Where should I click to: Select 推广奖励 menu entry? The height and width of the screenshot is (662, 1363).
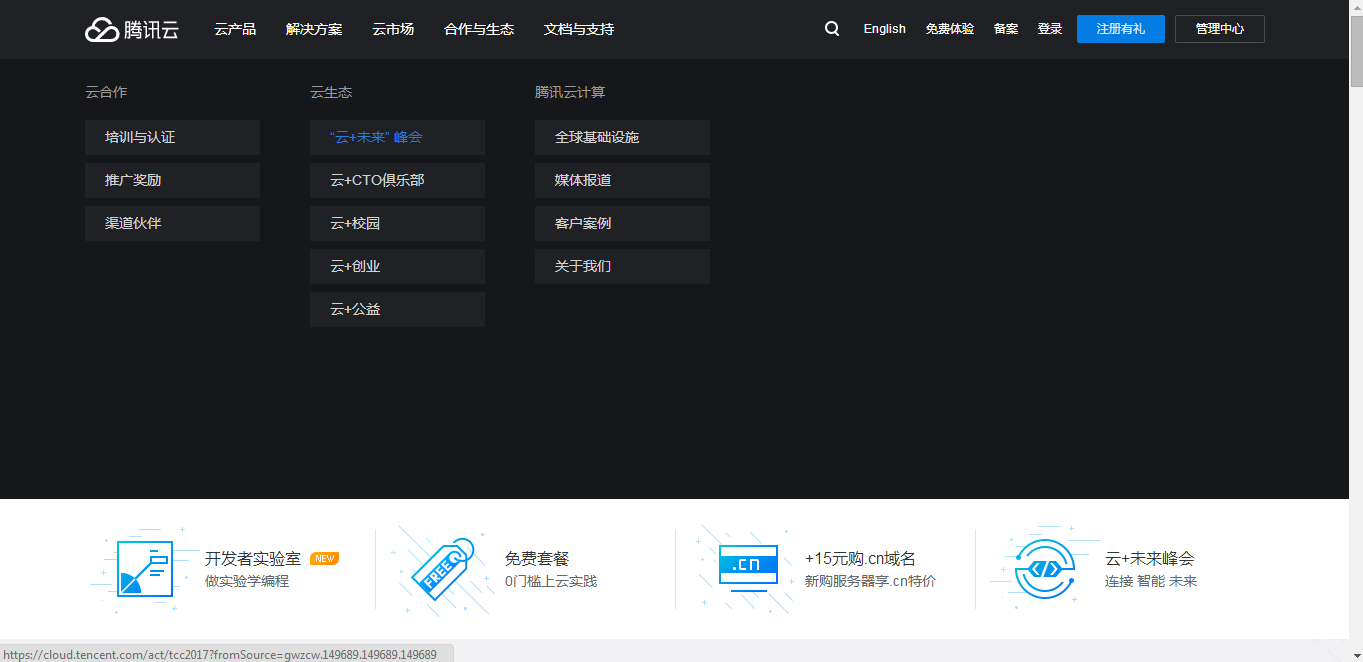[x=172, y=180]
